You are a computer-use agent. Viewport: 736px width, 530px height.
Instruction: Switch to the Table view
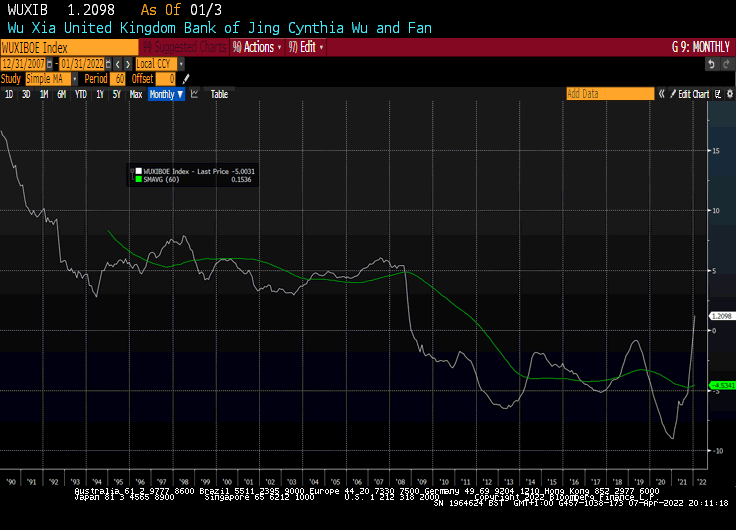coord(219,94)
